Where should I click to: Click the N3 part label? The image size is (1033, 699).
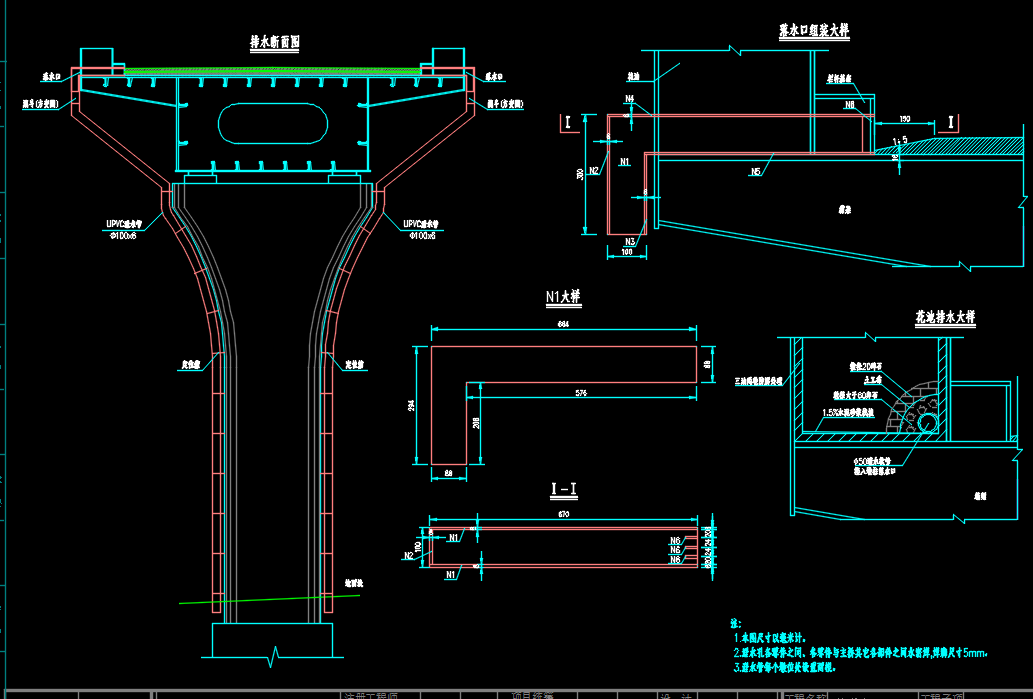pos(630,242)
